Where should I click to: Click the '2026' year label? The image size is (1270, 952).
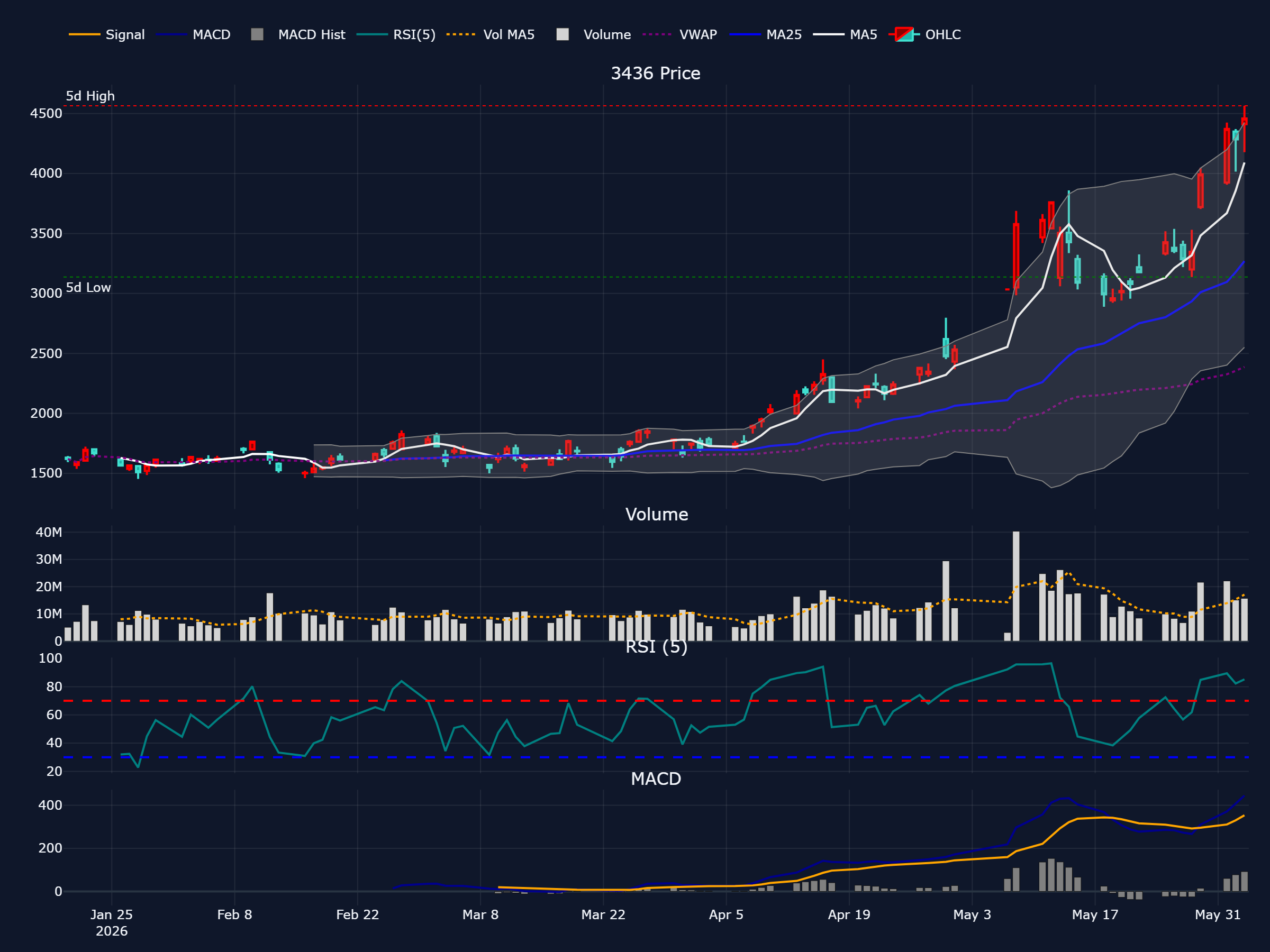pos(111,931)
